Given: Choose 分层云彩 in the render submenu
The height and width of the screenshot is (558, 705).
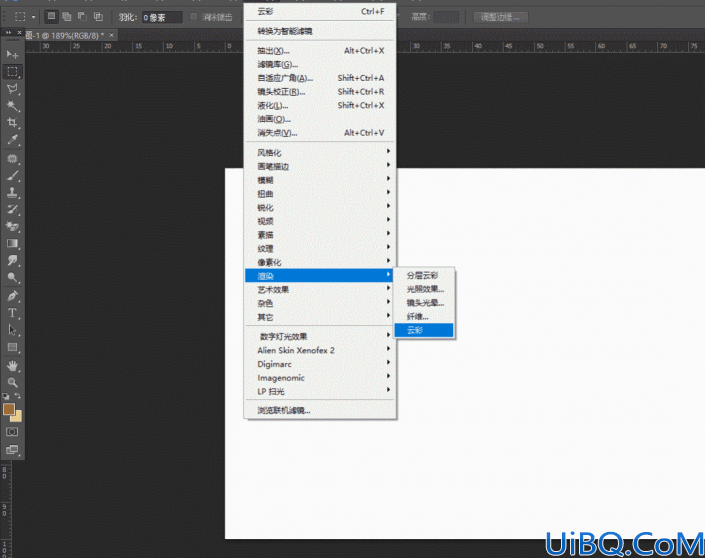Looking at the screenshot, I should click(424, 275).
